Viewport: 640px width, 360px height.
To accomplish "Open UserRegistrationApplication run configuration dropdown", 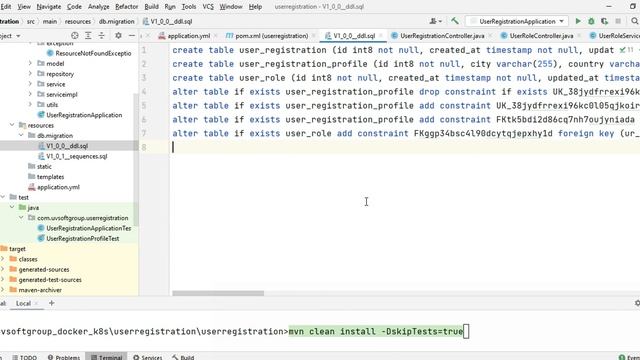I will 518,21.
